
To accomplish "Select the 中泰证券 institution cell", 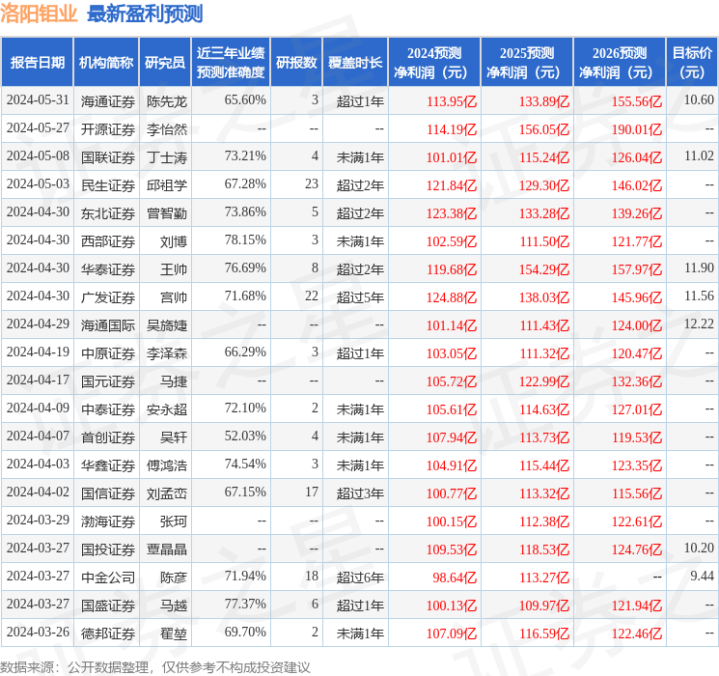I will pyautogui.click(x=108, y=409).
